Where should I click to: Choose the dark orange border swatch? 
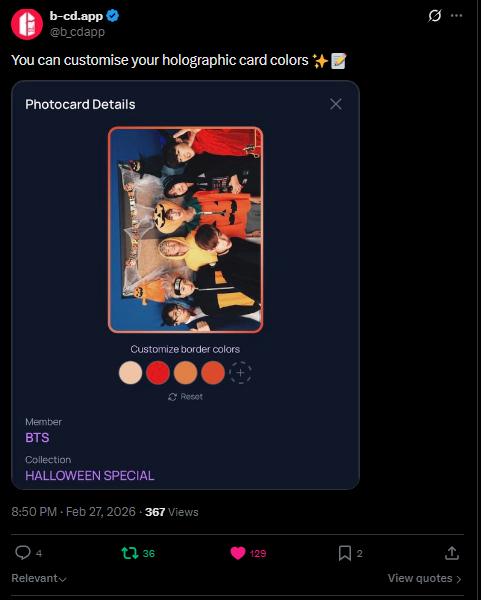[x=213, y=373]
